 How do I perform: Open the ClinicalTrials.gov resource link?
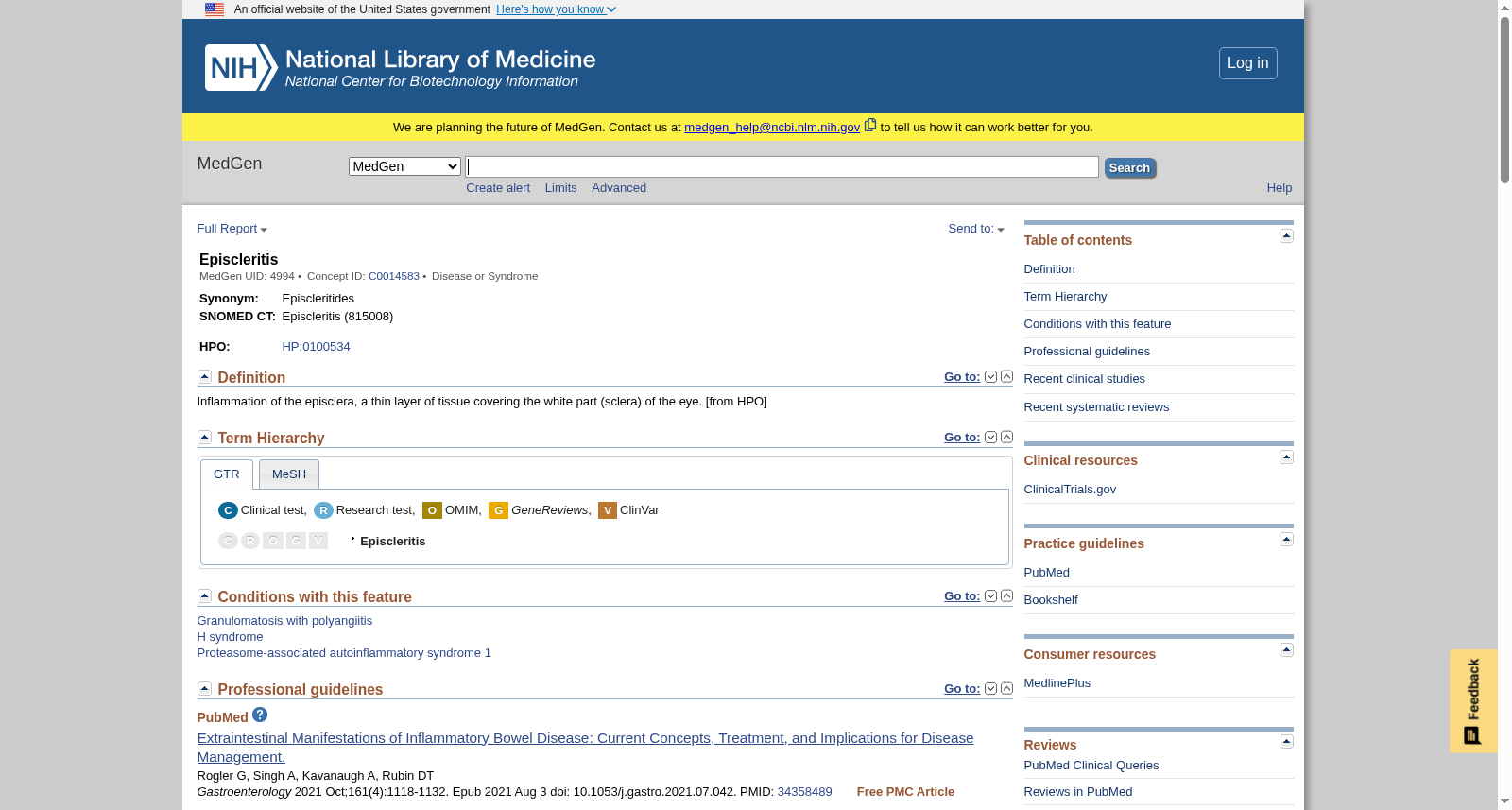tap(1070, 490)
